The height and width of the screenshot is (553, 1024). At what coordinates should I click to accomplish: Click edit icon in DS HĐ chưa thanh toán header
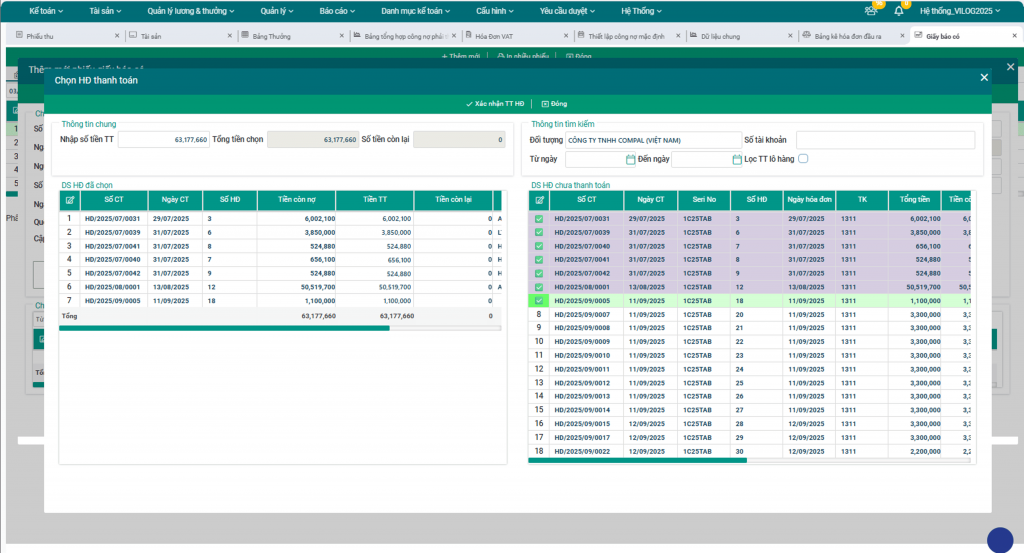pos(538,200)
